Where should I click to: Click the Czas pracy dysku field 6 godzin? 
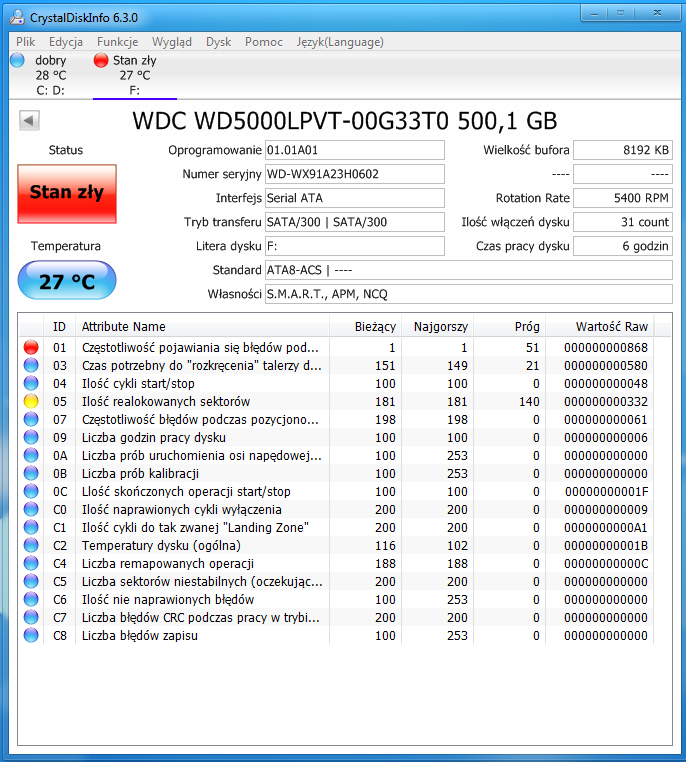623,246
